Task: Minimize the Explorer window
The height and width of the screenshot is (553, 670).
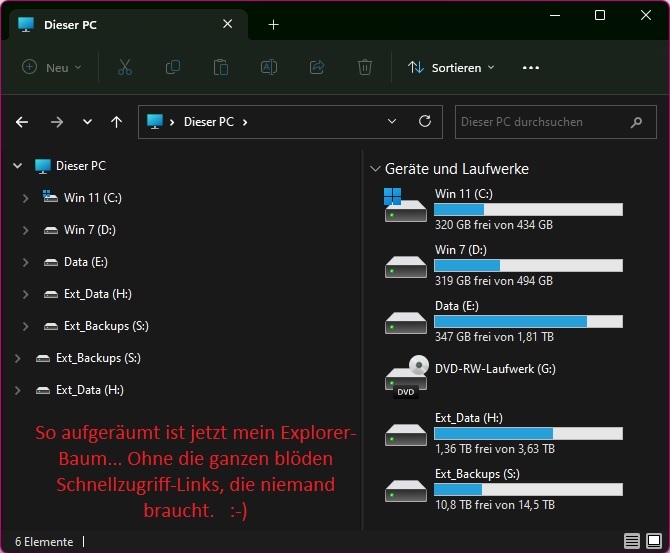Action: coord(555,15)
